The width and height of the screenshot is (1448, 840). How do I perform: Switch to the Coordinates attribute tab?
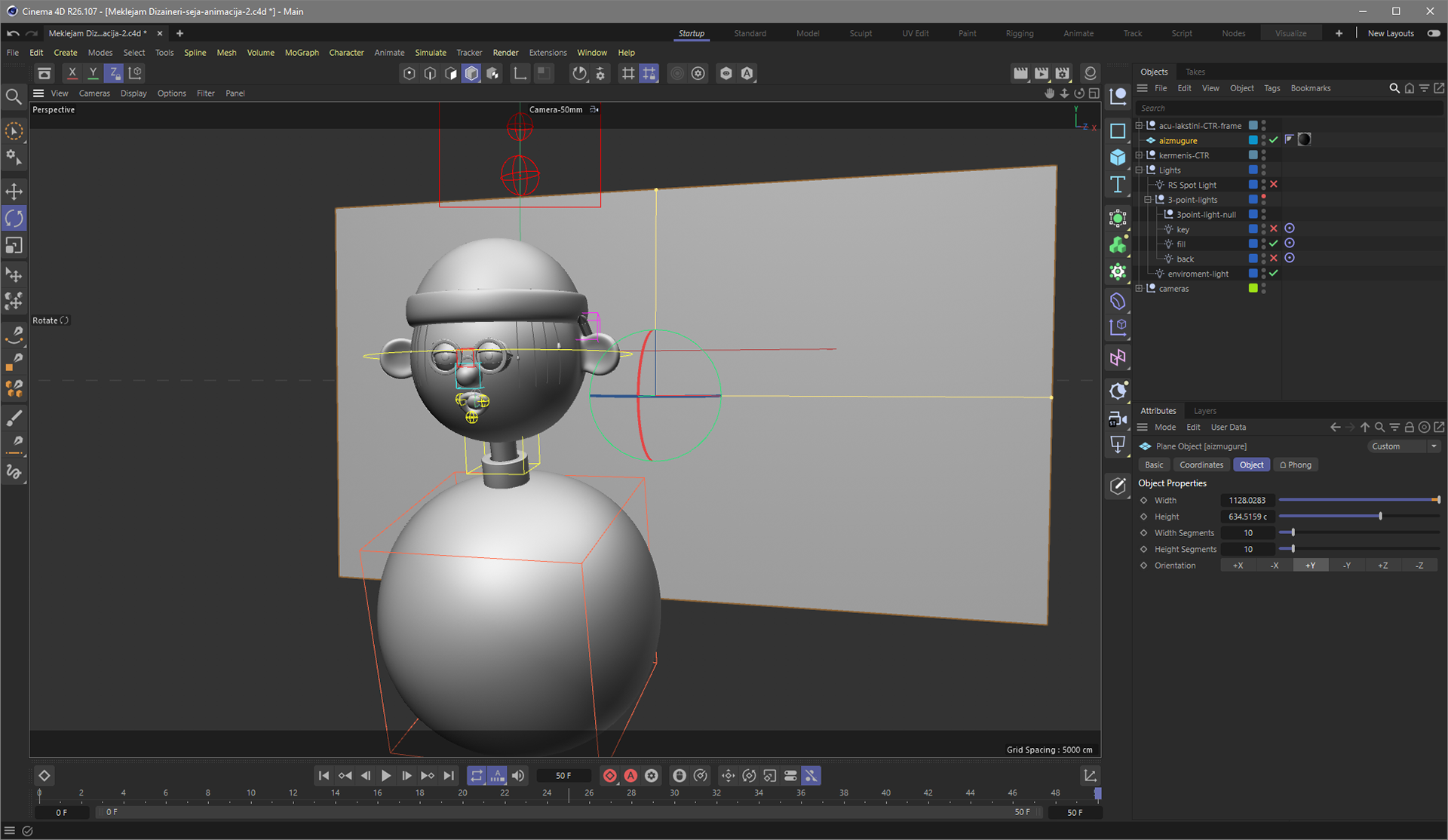pyautogui.click(x=1201, y=465)
